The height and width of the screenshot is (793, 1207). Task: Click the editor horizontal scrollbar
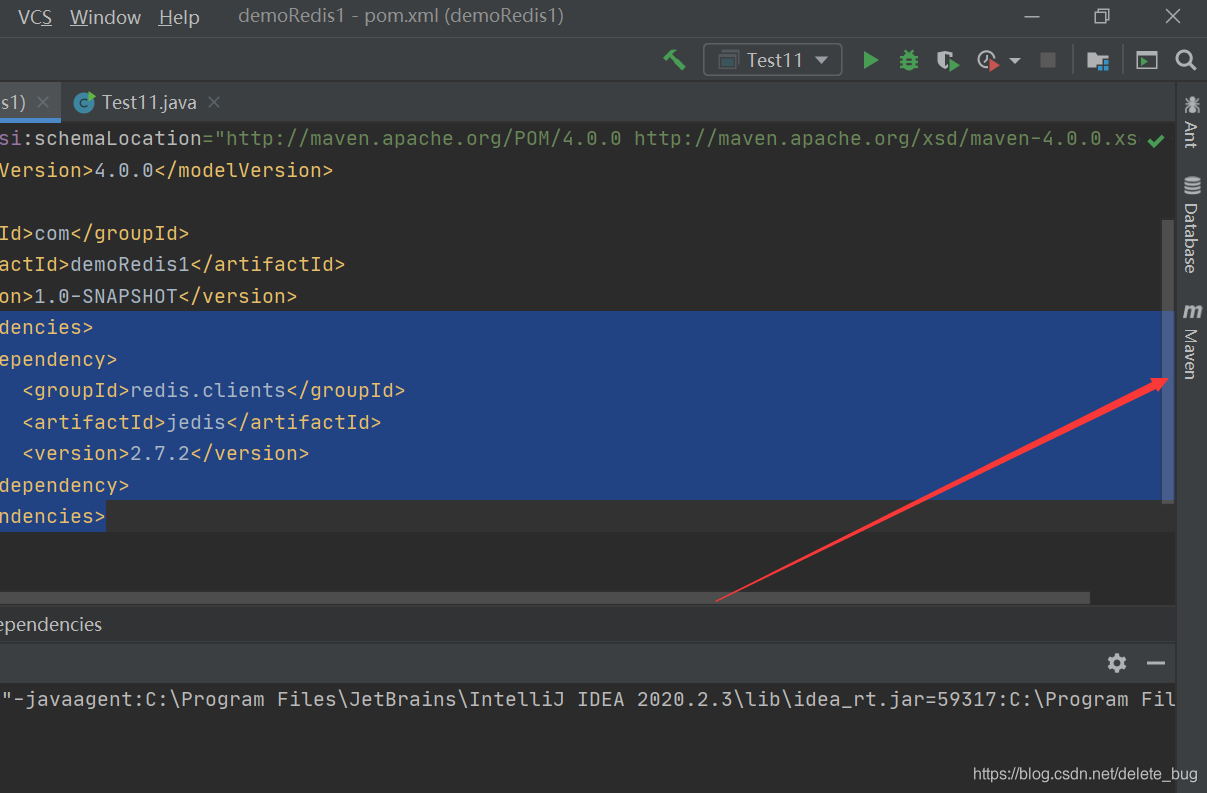click(x=544, y=597)
